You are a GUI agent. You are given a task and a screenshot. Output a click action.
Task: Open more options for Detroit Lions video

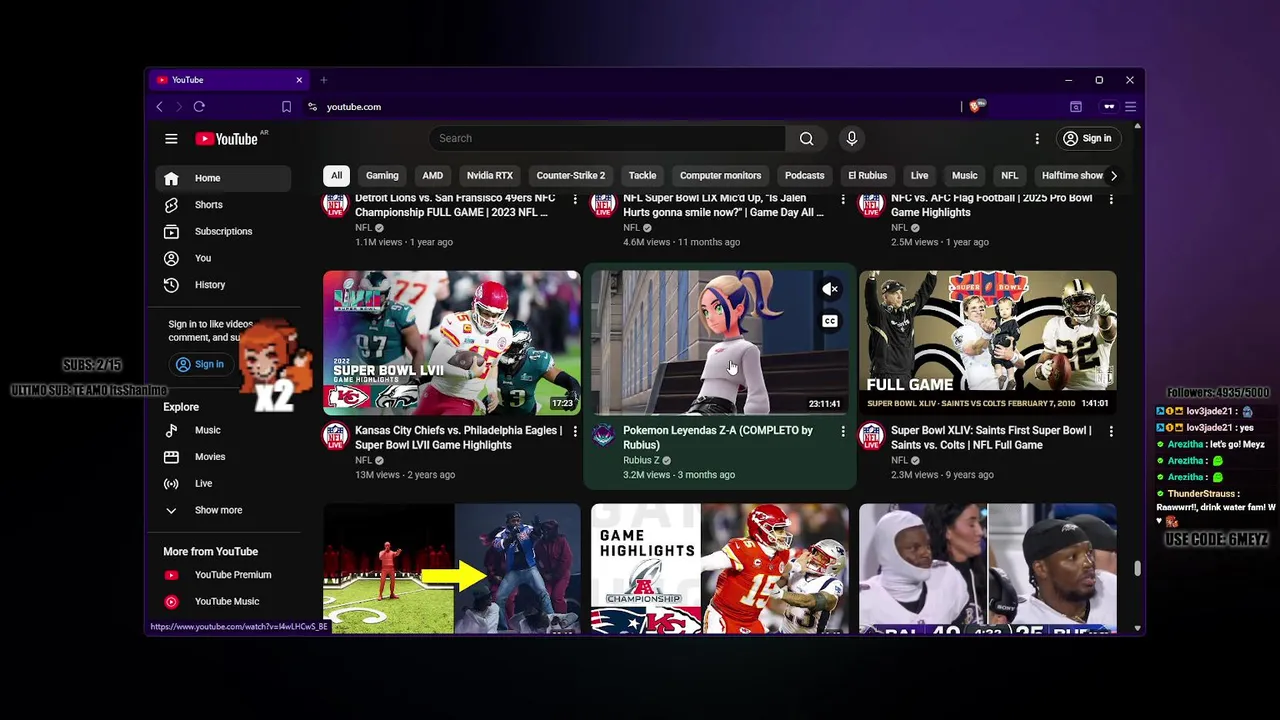click(x=574, y=200)
